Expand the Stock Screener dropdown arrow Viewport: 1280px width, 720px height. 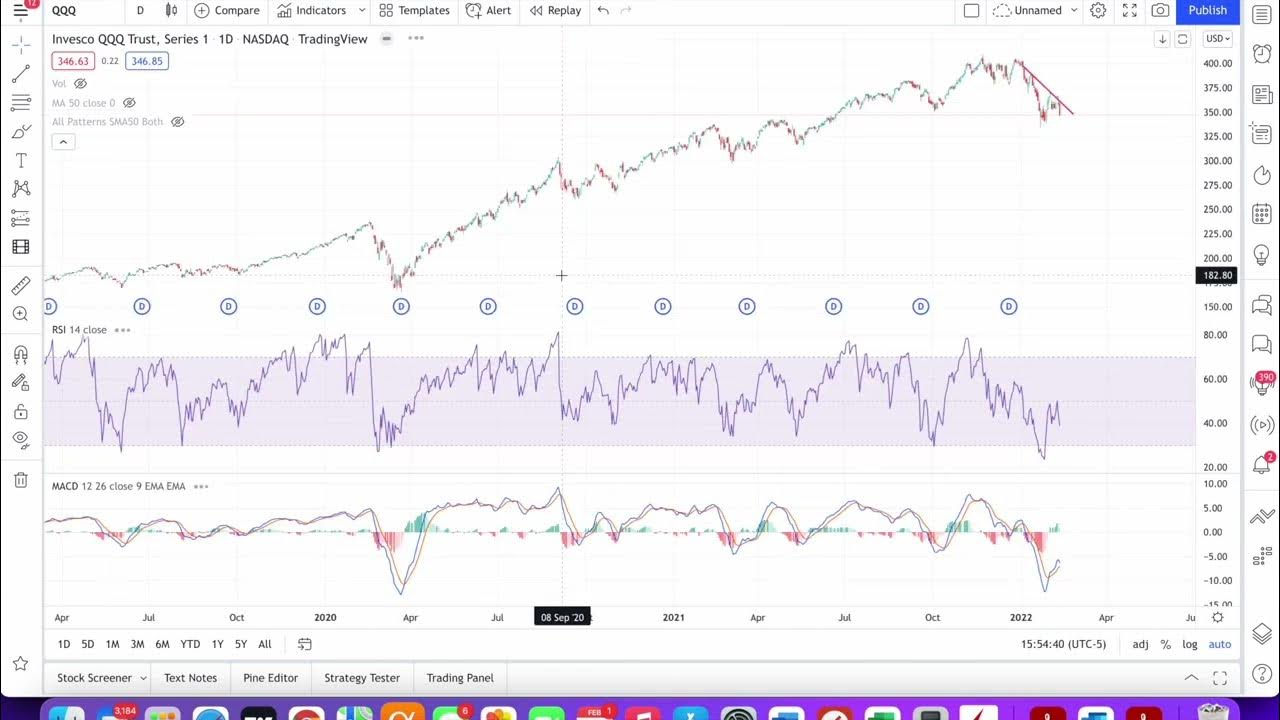click(x=142, y=678)
